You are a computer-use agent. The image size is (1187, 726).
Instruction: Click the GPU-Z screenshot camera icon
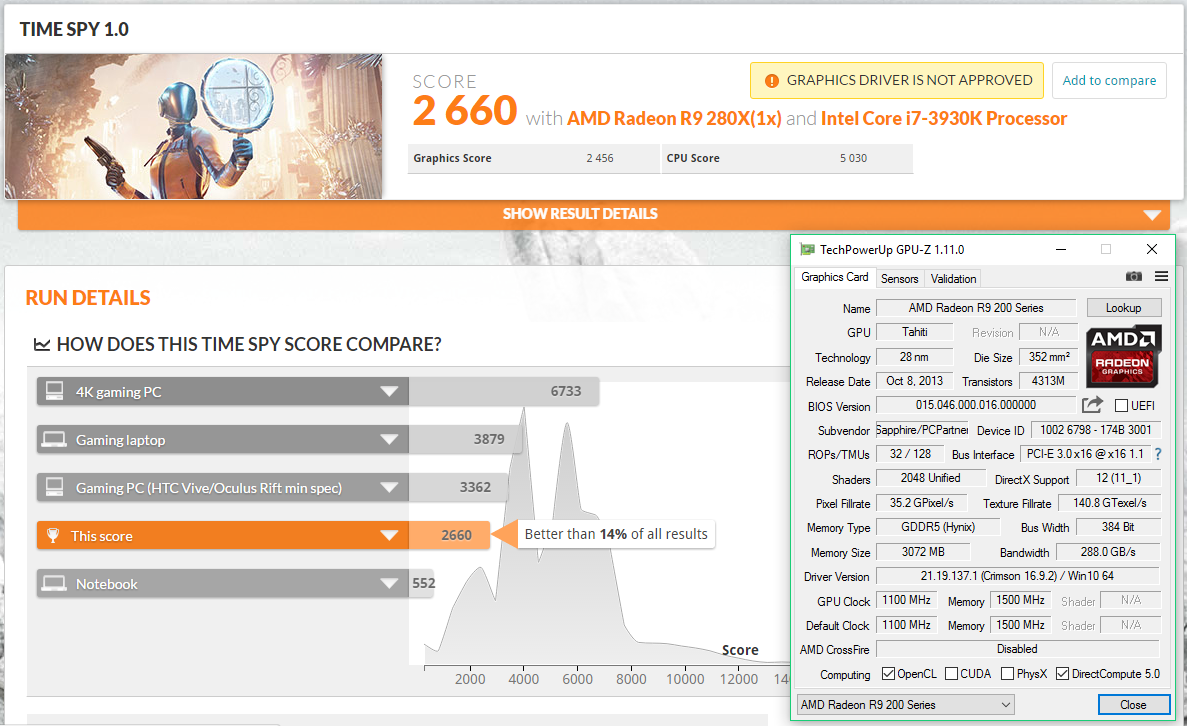click(1134, 277)
